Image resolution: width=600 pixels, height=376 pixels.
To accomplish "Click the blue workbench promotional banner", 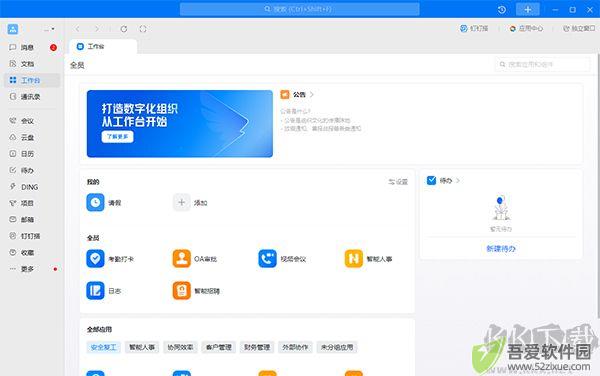I will coord(180,124).
